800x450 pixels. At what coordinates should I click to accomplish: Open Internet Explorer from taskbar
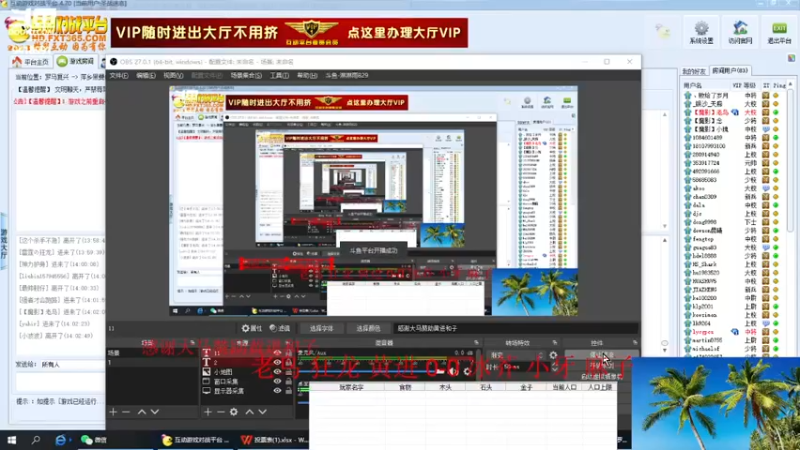click(61, 439)
